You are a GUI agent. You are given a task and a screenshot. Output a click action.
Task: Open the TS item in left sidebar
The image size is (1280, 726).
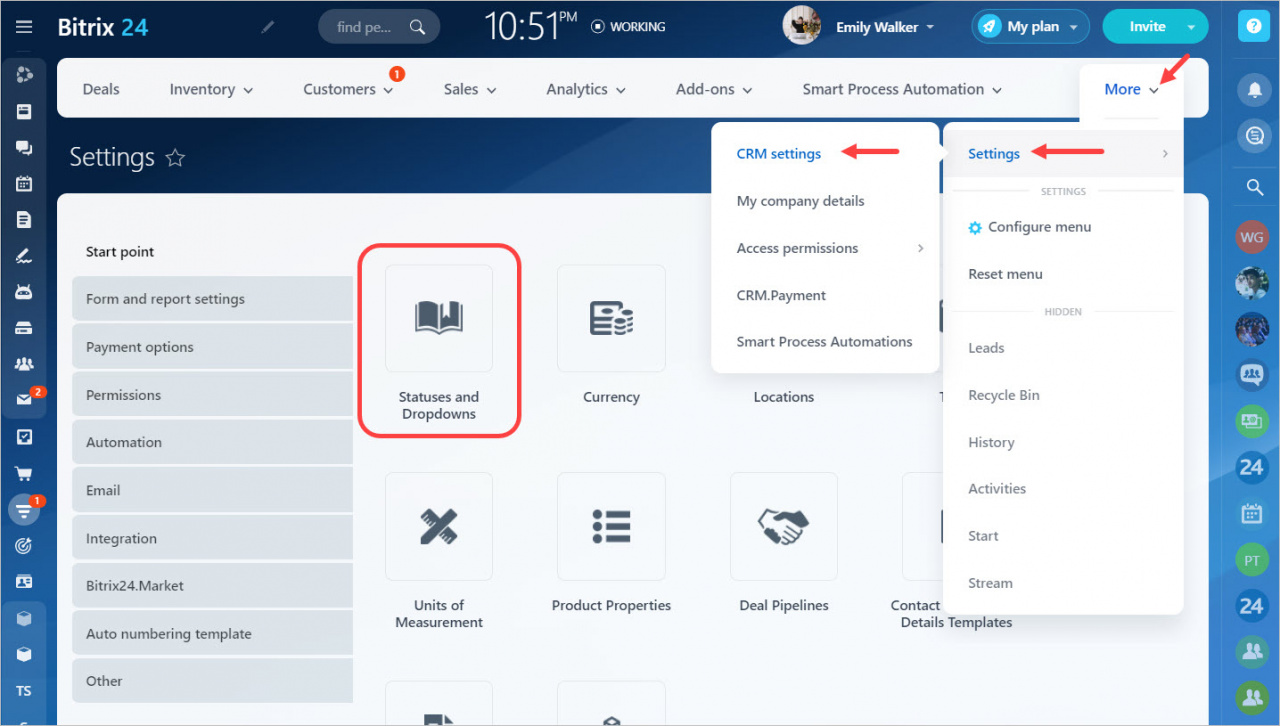24,691
